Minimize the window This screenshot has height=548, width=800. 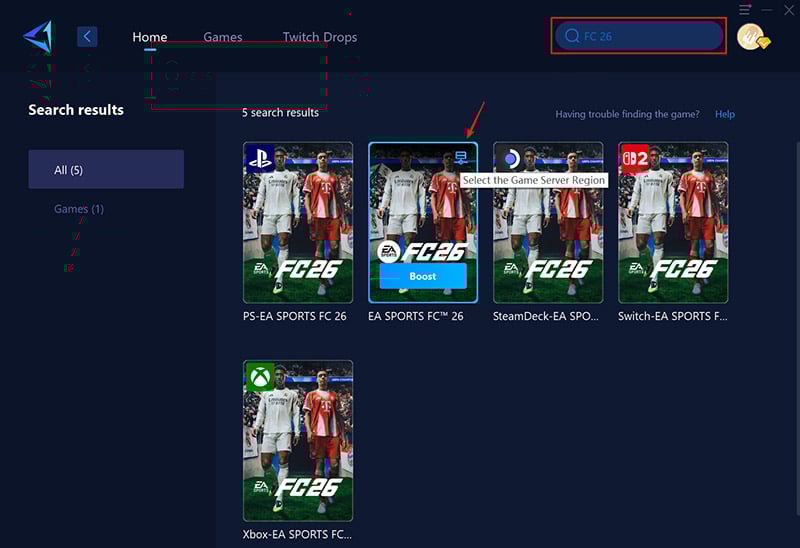coord(767,10)
